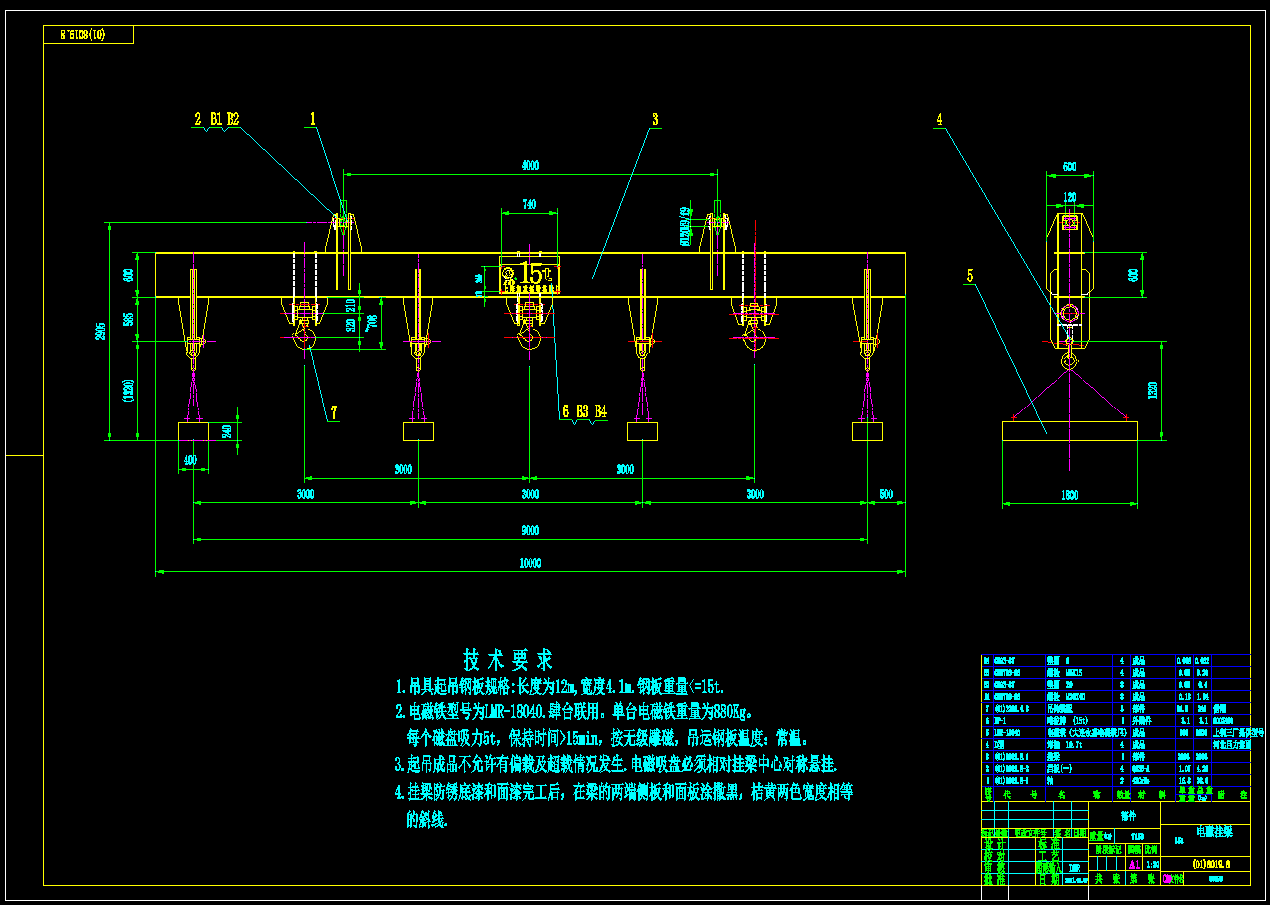Select the 4000 dimension text
The width and height of the screenshot is (1270, 905).
tap(530, 166)
